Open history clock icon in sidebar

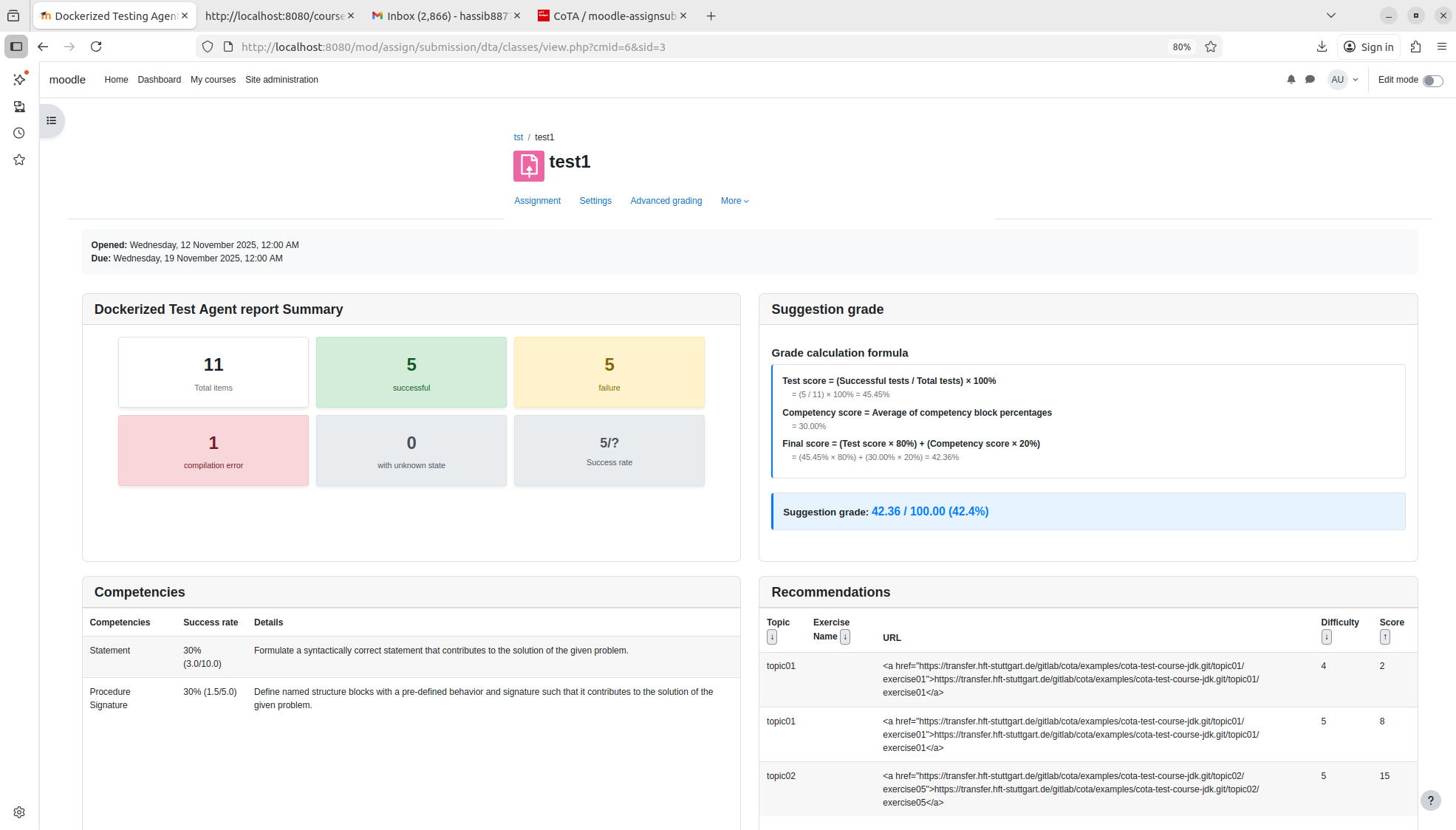[19, 133]
